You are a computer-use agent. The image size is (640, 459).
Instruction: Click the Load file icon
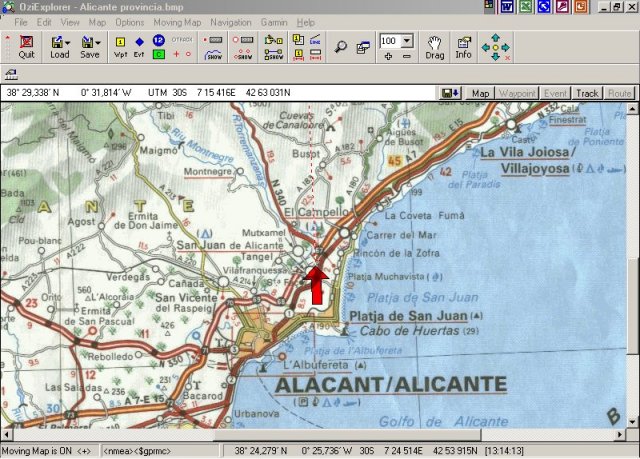point(56,47)
